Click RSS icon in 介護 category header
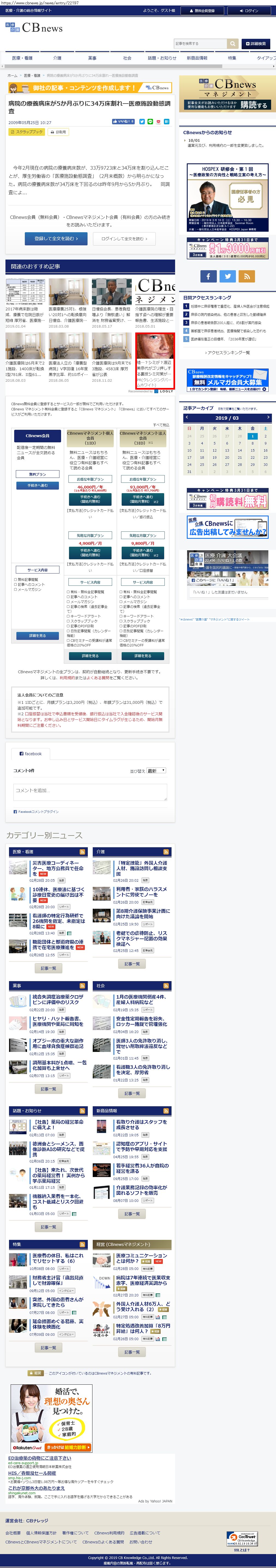The image size is (276, 1568). [x=166, y=852]
